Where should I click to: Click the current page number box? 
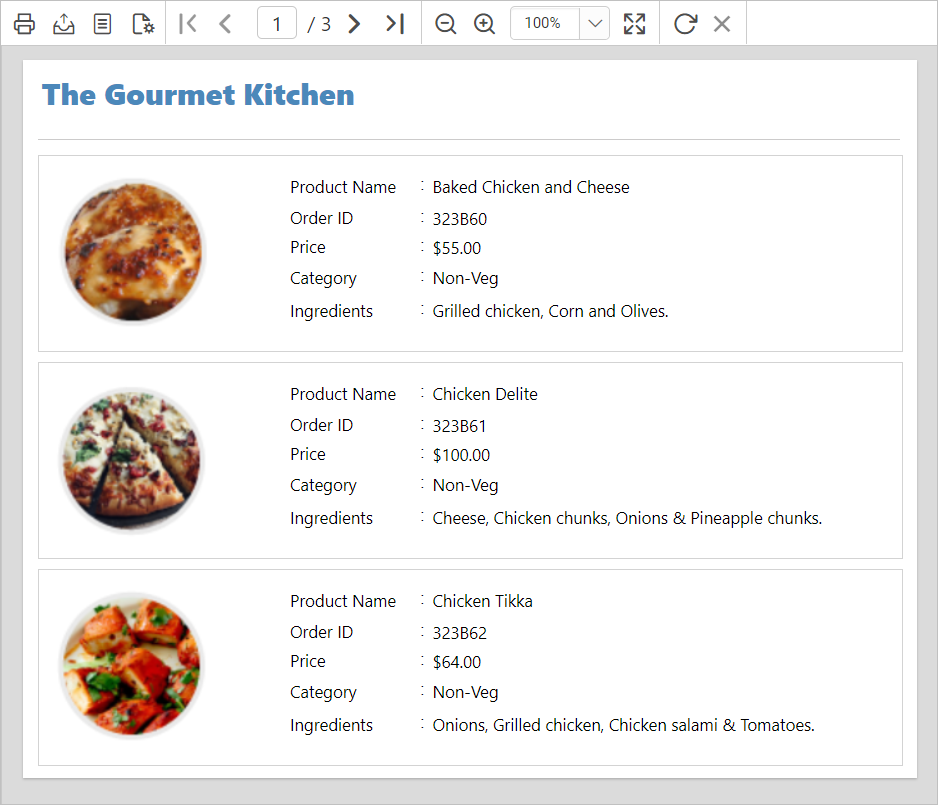click(x=276, y=23)
